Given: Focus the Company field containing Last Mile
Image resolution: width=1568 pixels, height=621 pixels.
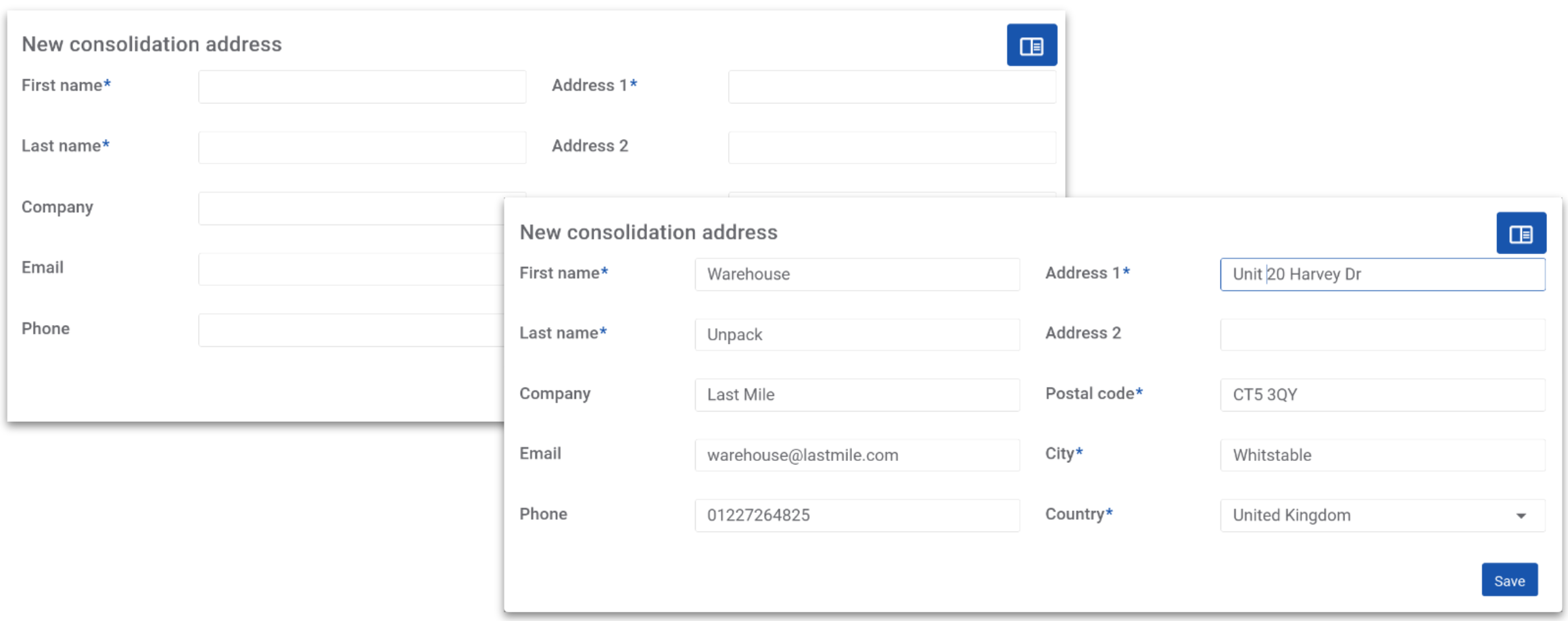Looking at the screenshot, I should tap(857, 395).
